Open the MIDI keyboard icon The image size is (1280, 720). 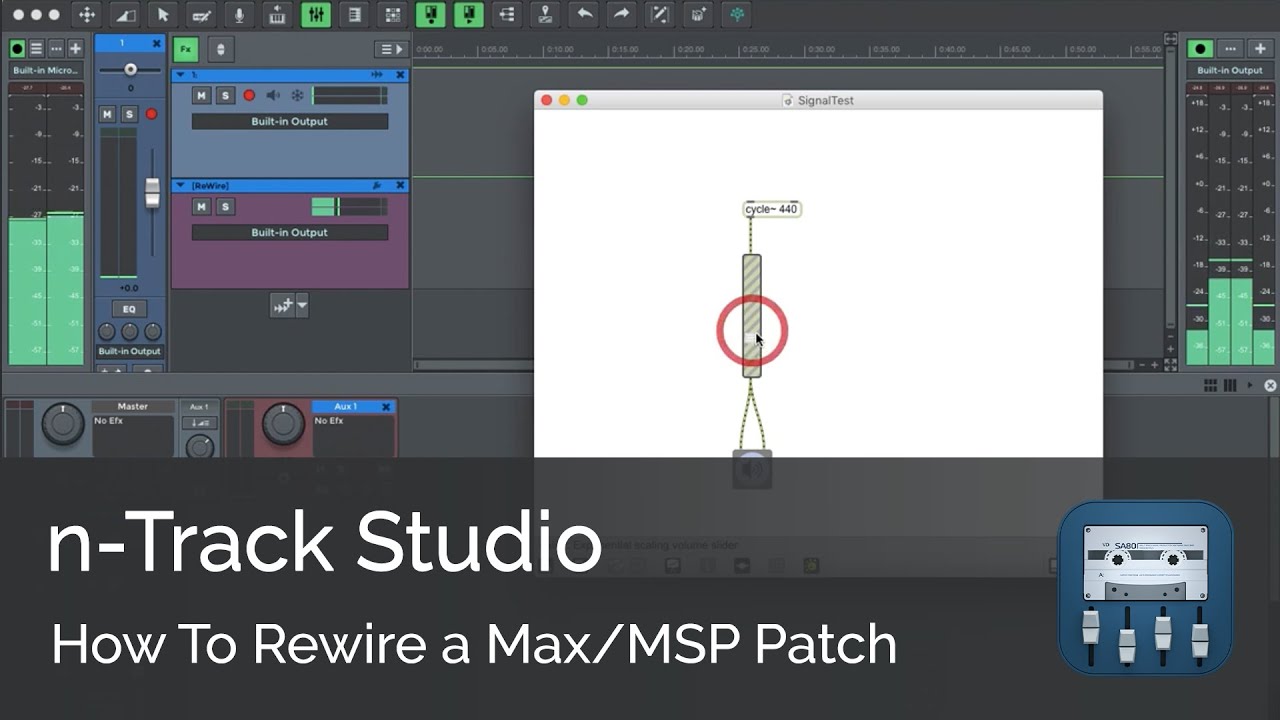(x=277, y=15)
